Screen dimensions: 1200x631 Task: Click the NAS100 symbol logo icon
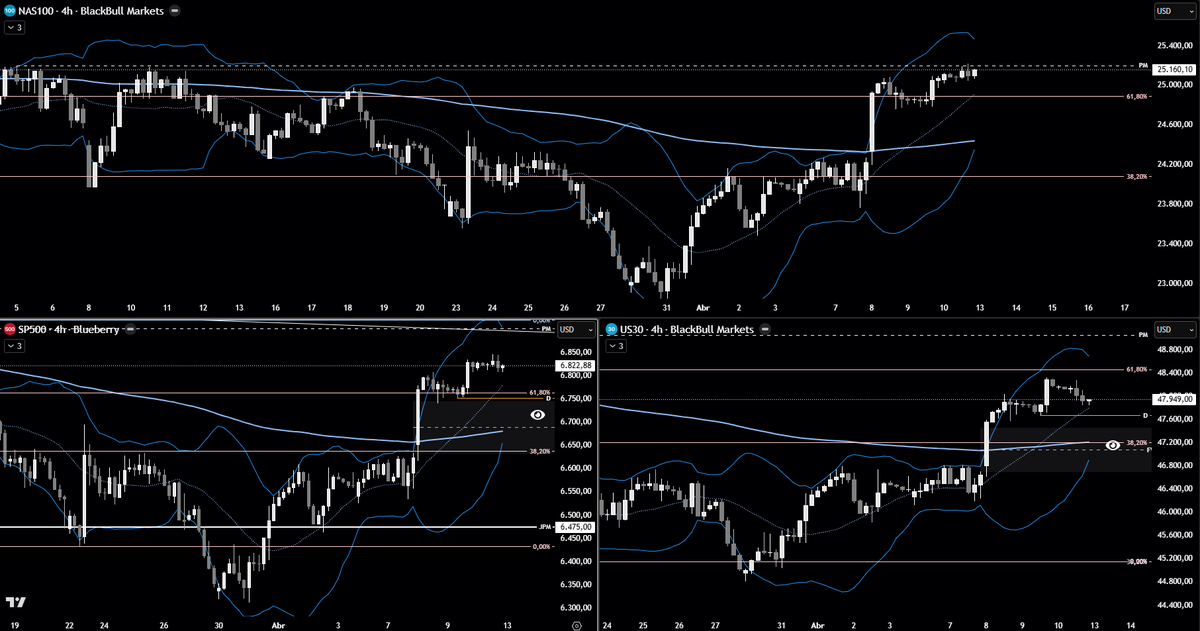[9, 9]
